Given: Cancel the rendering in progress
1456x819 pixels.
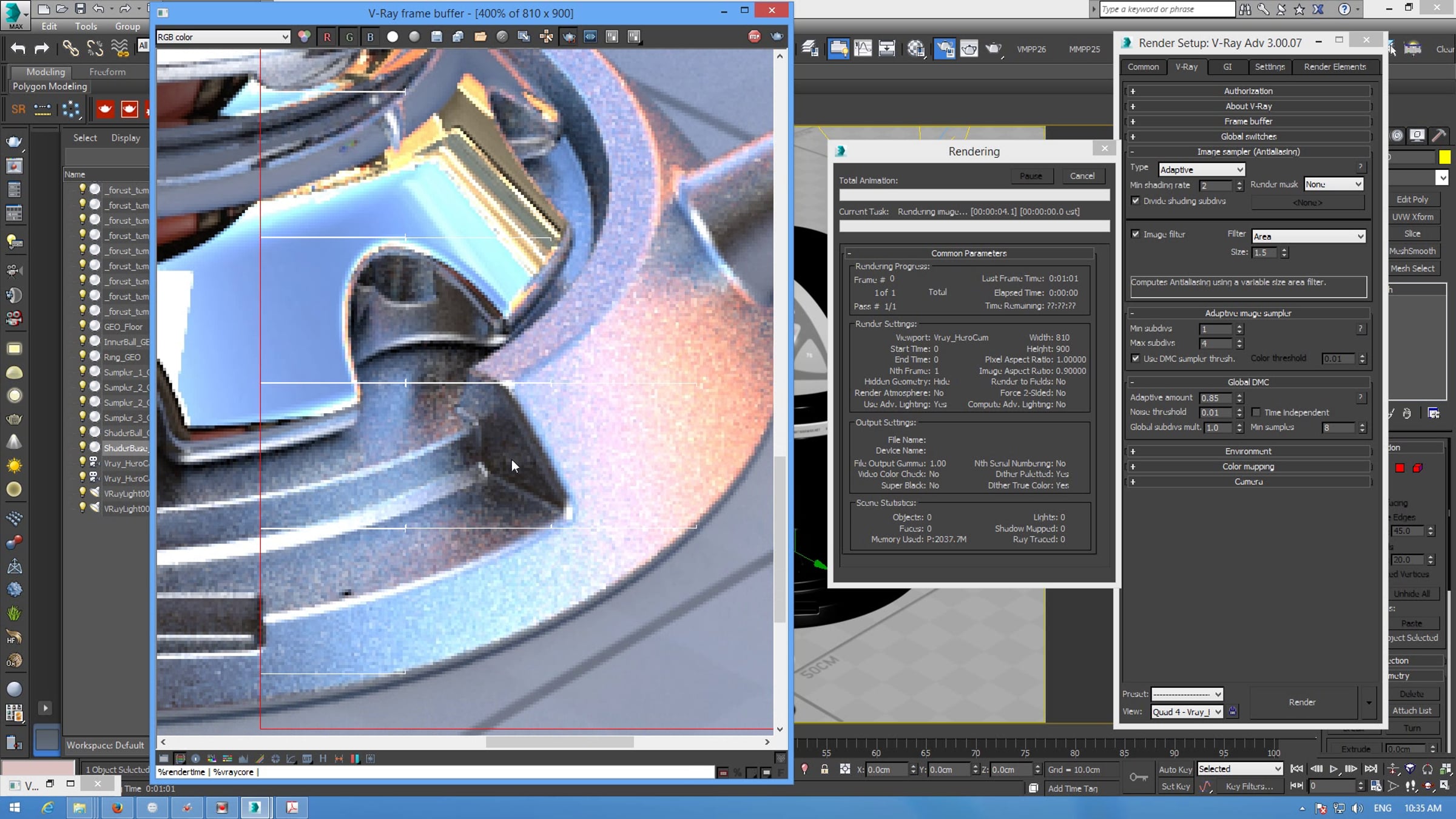Looking at the screenshot, I should 1082,176.
